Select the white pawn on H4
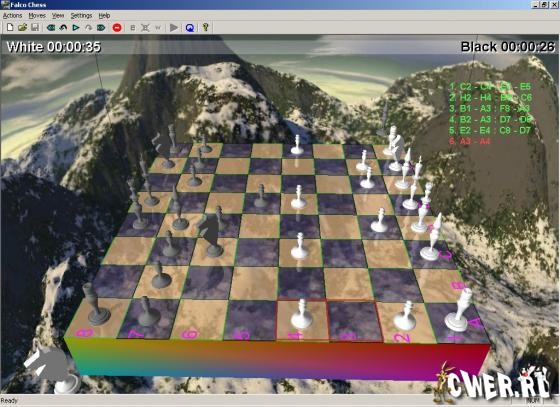The width and height of the screenshot is (560, 407). pos(296,145)
